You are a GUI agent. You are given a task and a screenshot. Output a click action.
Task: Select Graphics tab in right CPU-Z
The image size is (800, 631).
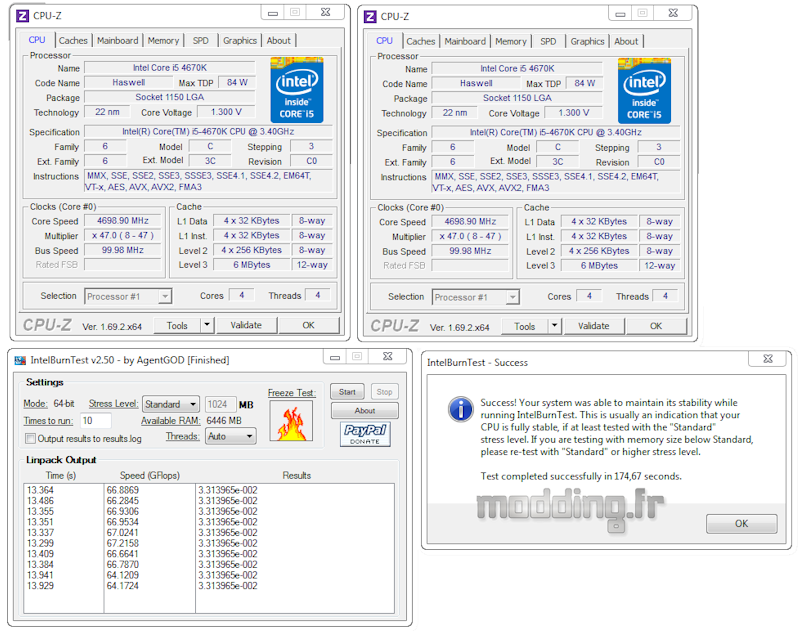click(x=587, y=41)
